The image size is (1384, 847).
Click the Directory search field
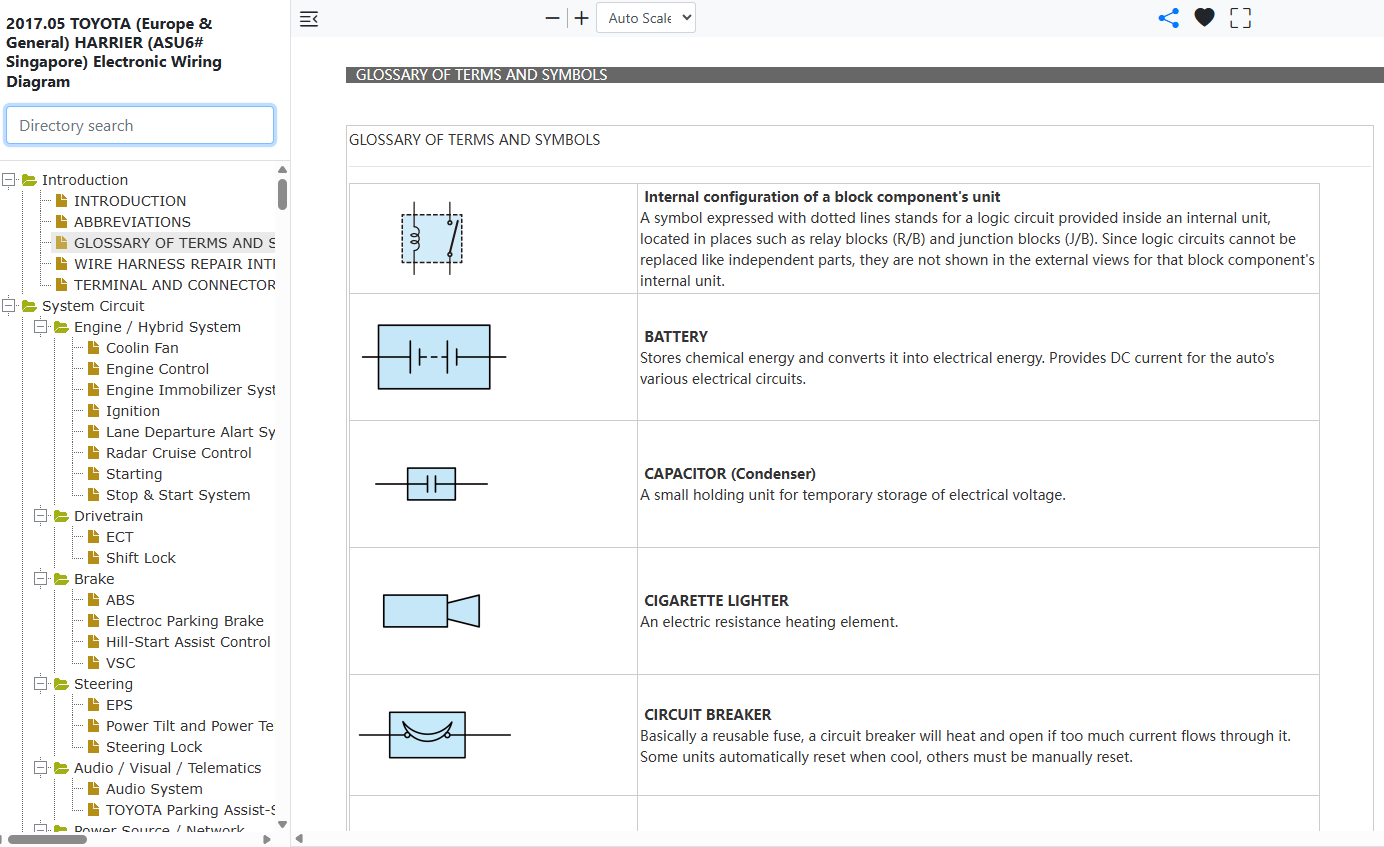(140, 125)
